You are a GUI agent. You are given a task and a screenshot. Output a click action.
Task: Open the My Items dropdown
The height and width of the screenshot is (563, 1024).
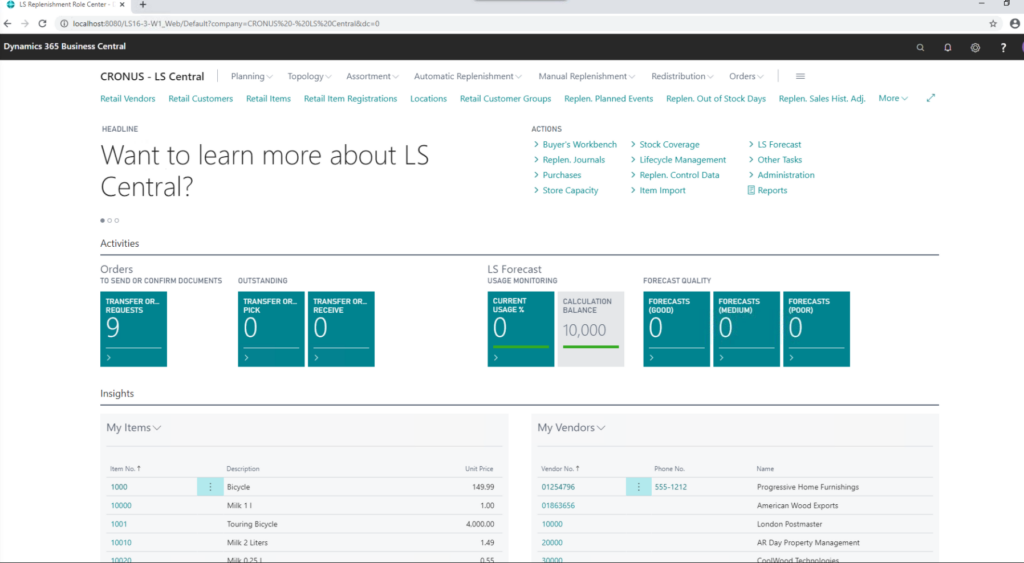(x=133, y=427)
